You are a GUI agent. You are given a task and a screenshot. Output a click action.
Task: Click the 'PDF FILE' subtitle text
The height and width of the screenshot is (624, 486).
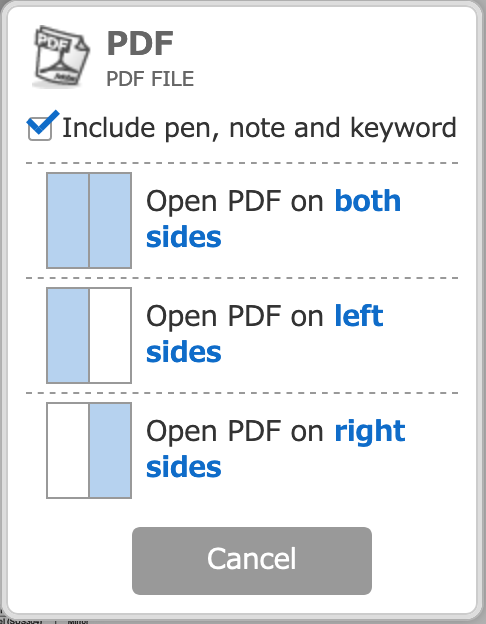150,79
